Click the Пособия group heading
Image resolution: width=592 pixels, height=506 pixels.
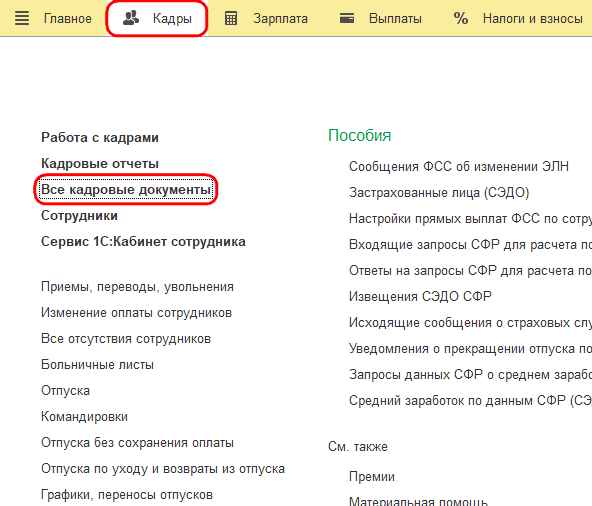(x=359, y=136)
